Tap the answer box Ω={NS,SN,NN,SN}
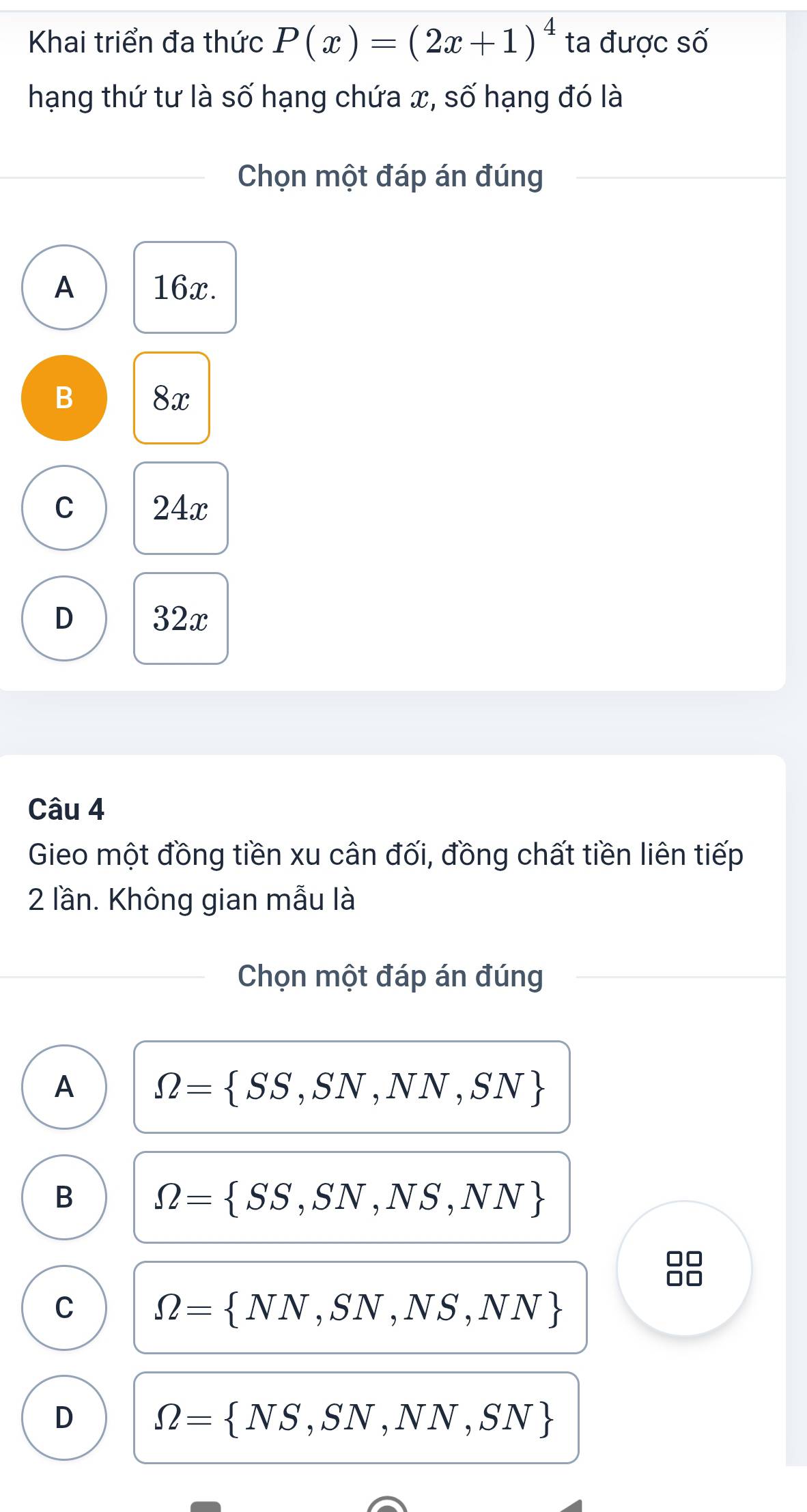 click(356, 1418)
